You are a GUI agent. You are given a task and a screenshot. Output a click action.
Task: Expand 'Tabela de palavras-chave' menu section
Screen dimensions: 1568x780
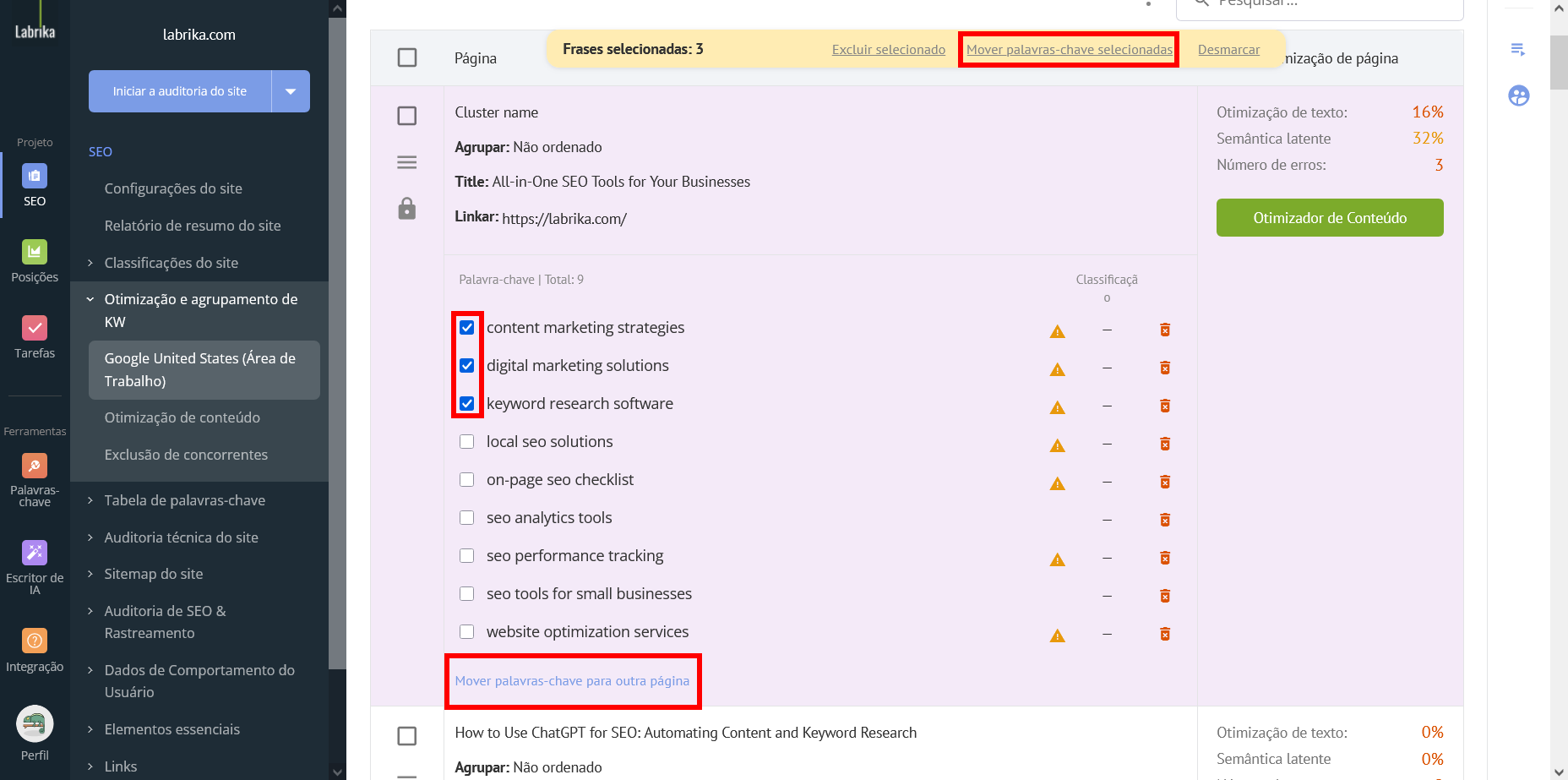point(184,500)
